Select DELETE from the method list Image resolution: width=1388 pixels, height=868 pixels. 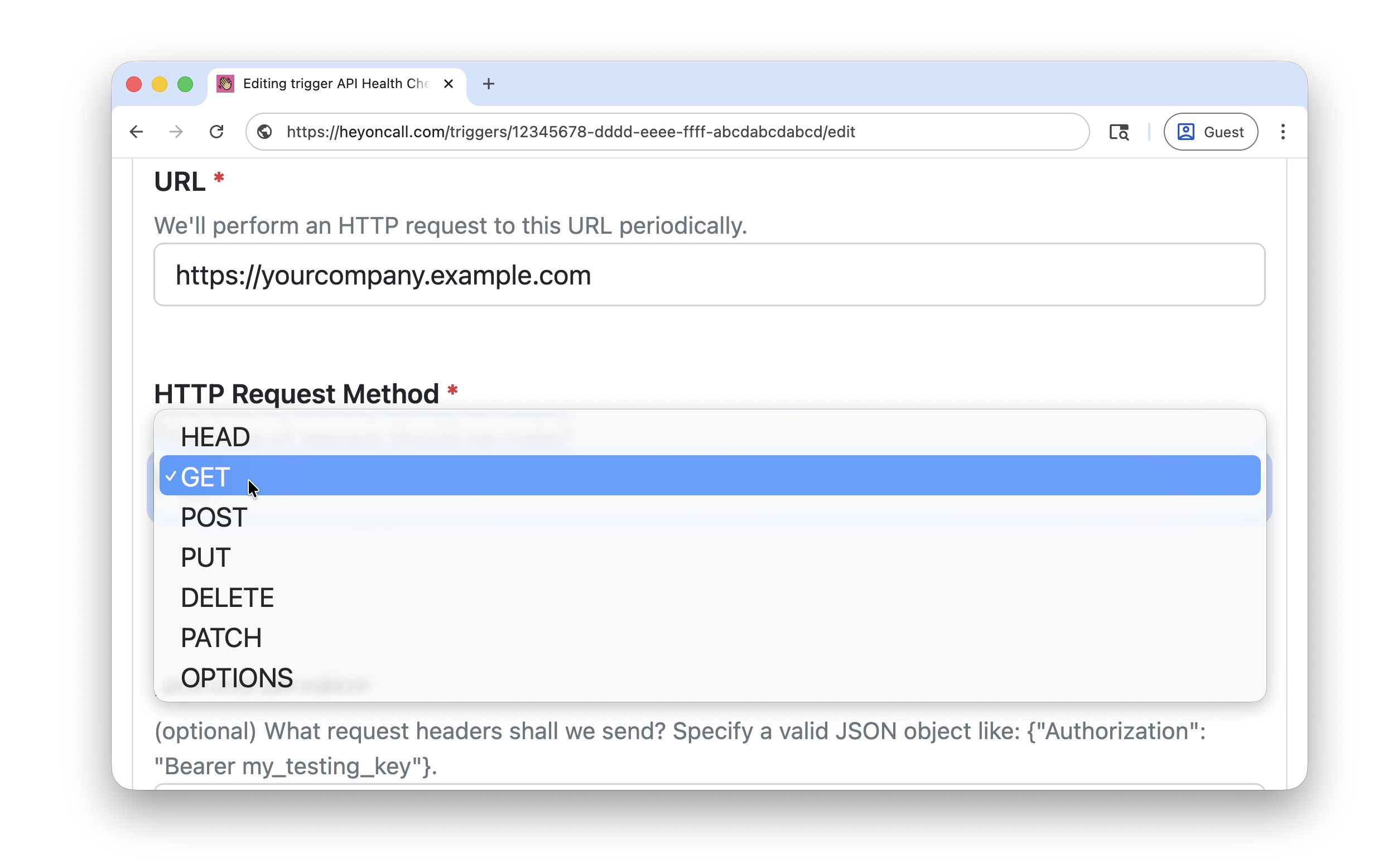tap(227, 596)
